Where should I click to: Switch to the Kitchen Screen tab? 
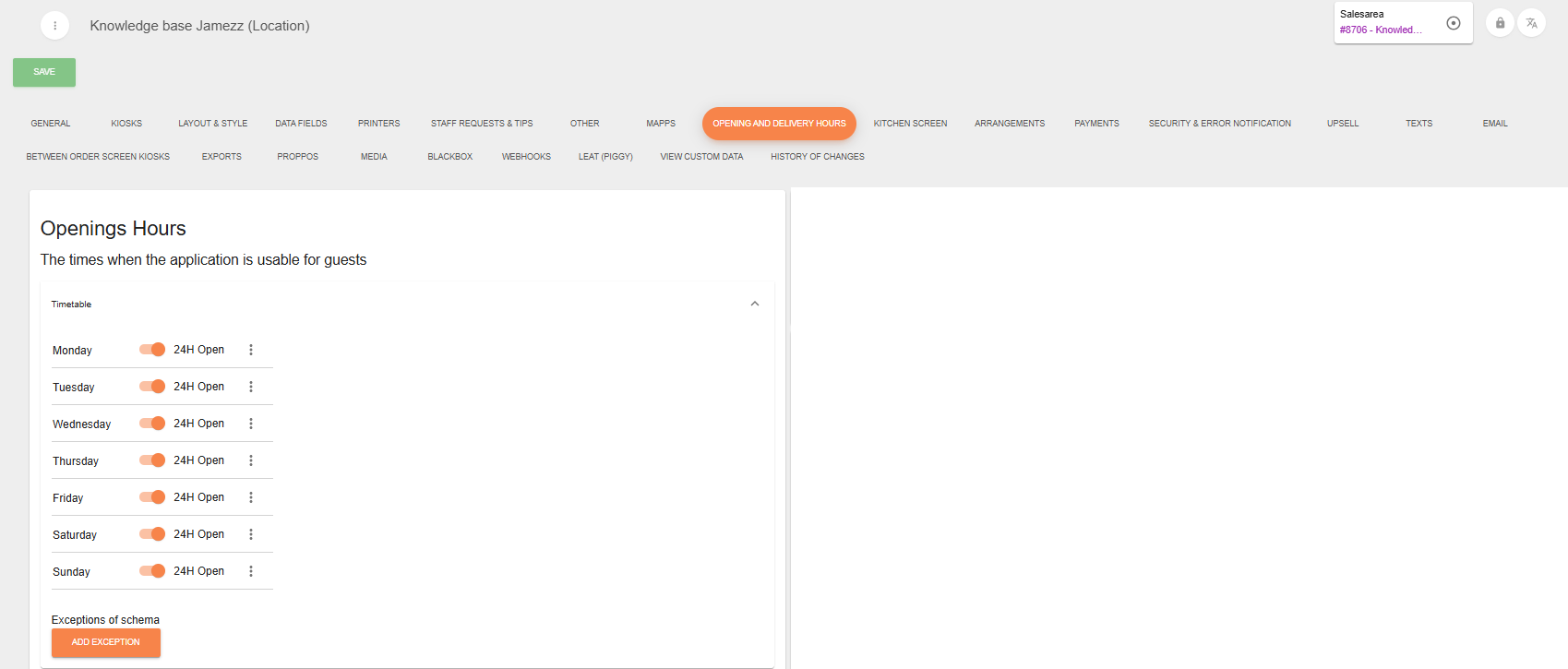coord(910,124)
